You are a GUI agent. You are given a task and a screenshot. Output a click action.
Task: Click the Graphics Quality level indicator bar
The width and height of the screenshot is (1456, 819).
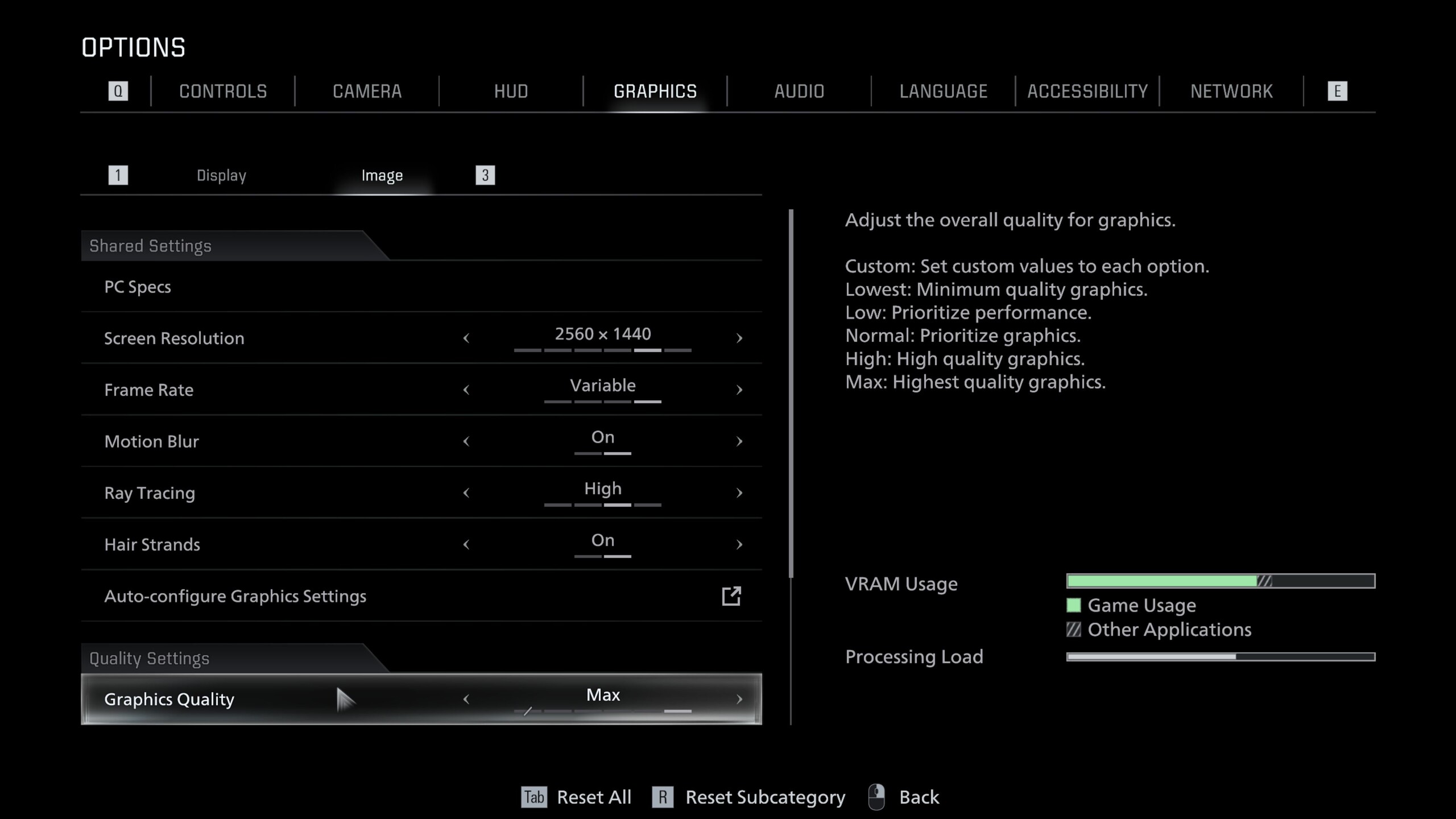pos(603,711)
